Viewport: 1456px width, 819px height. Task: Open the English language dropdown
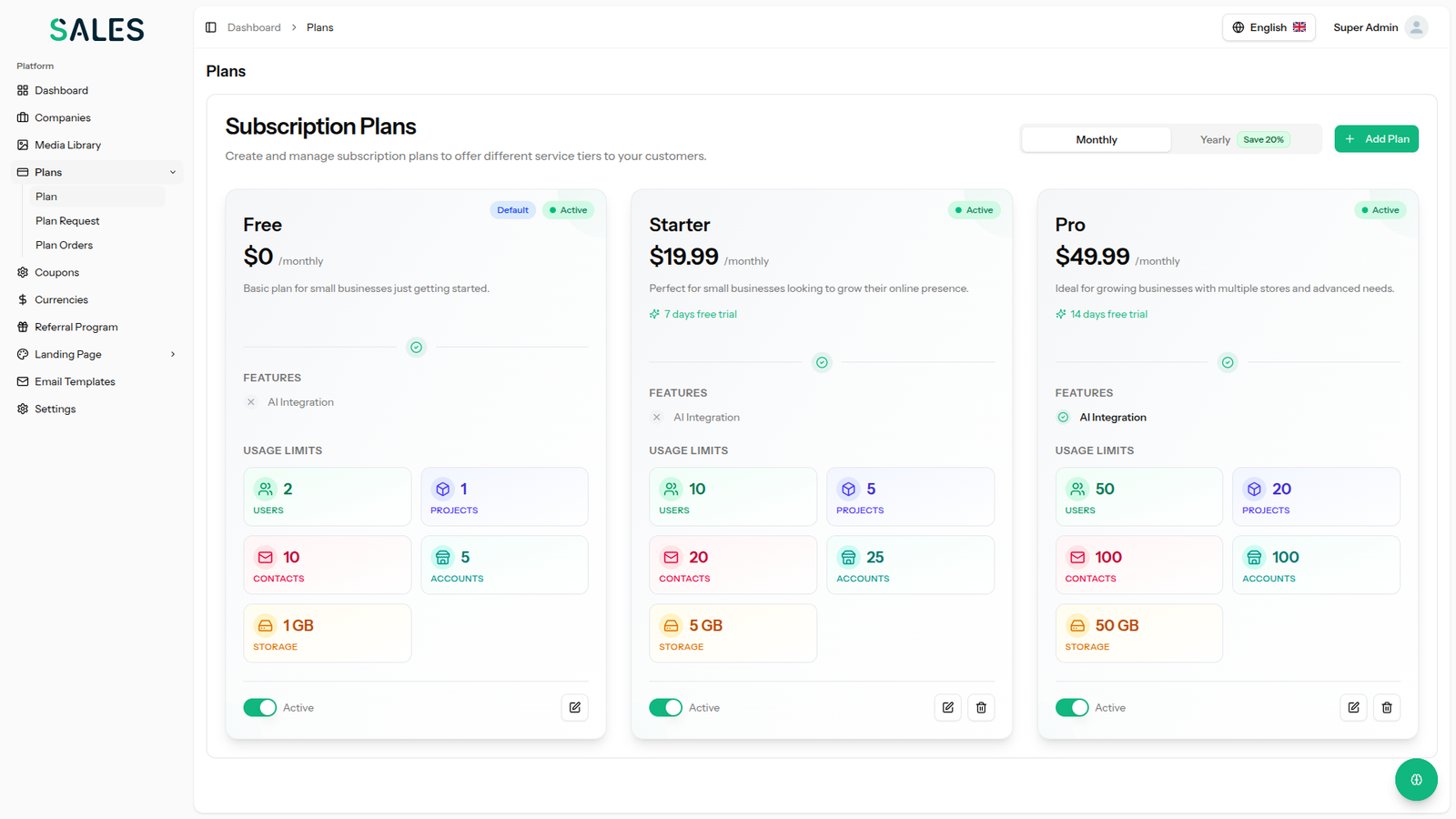point(1269,27)
